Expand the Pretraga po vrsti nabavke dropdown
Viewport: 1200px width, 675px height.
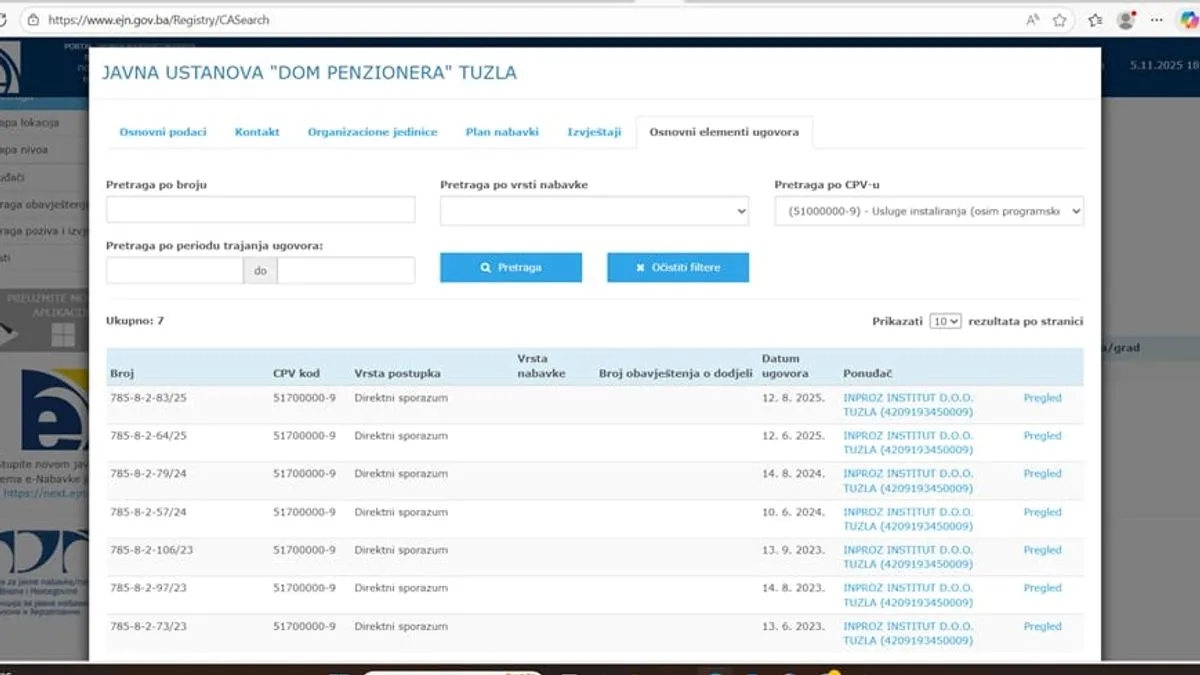594,210
